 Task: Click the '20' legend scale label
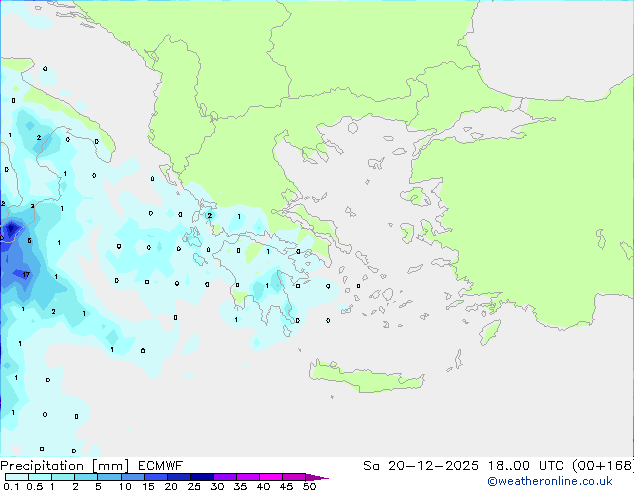pyautogui.click(x=171, y=486)
